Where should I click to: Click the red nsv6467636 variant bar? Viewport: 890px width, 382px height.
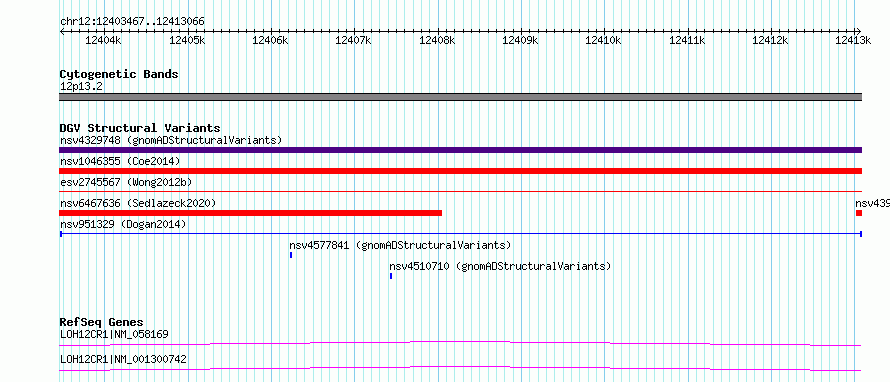click(250, 213)
